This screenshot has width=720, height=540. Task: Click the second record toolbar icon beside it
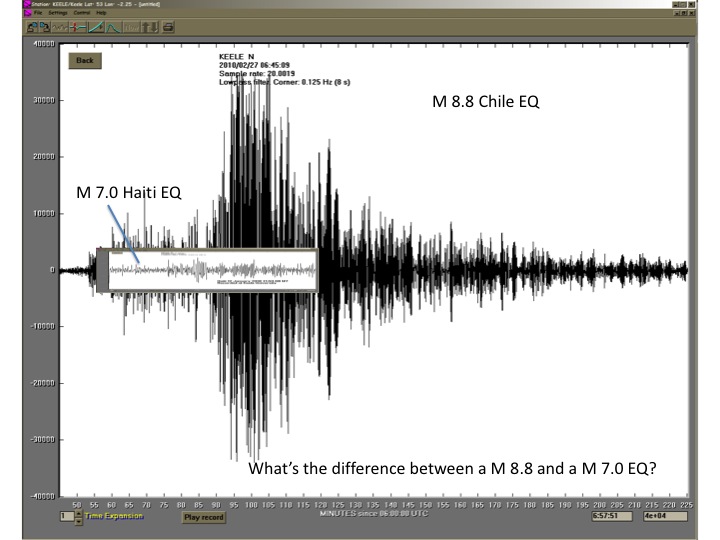point(45,28)
